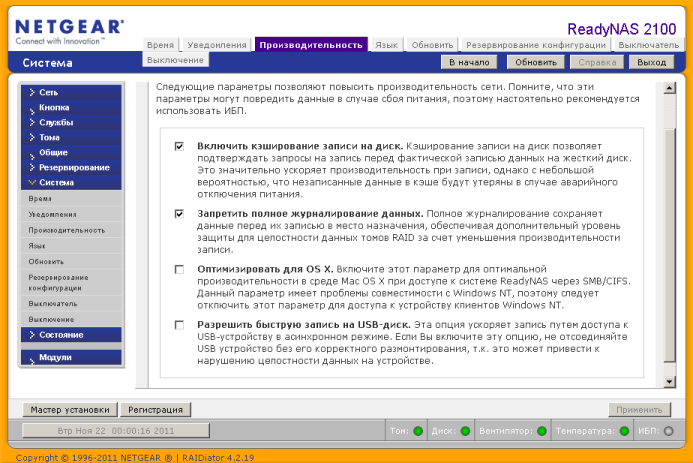Switch to the Время tab
The height and width of the screenshot is (463, 693).
pos(160,45)
